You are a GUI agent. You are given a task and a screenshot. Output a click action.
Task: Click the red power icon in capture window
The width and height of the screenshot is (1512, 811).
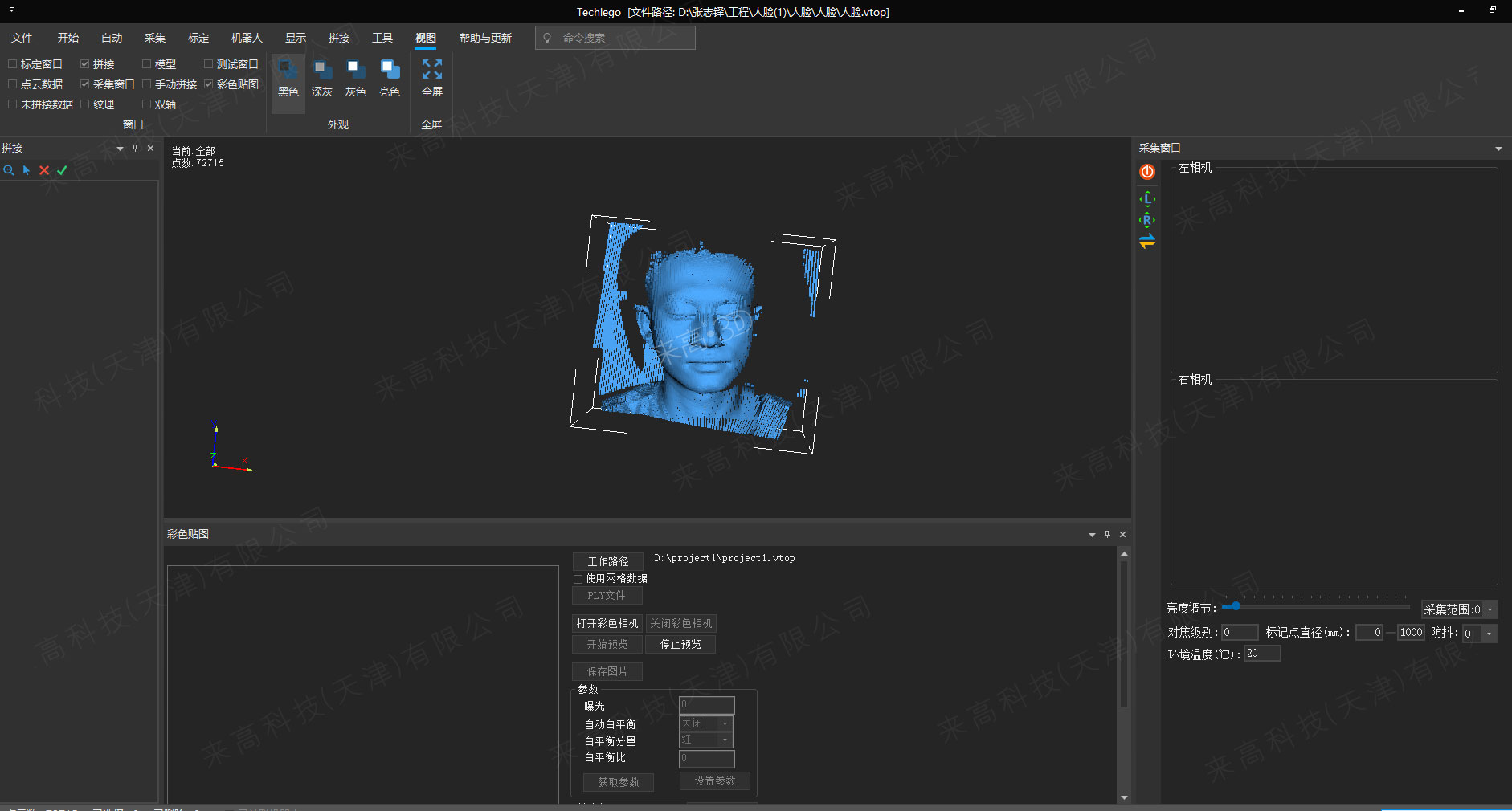tap(1147, 172)
